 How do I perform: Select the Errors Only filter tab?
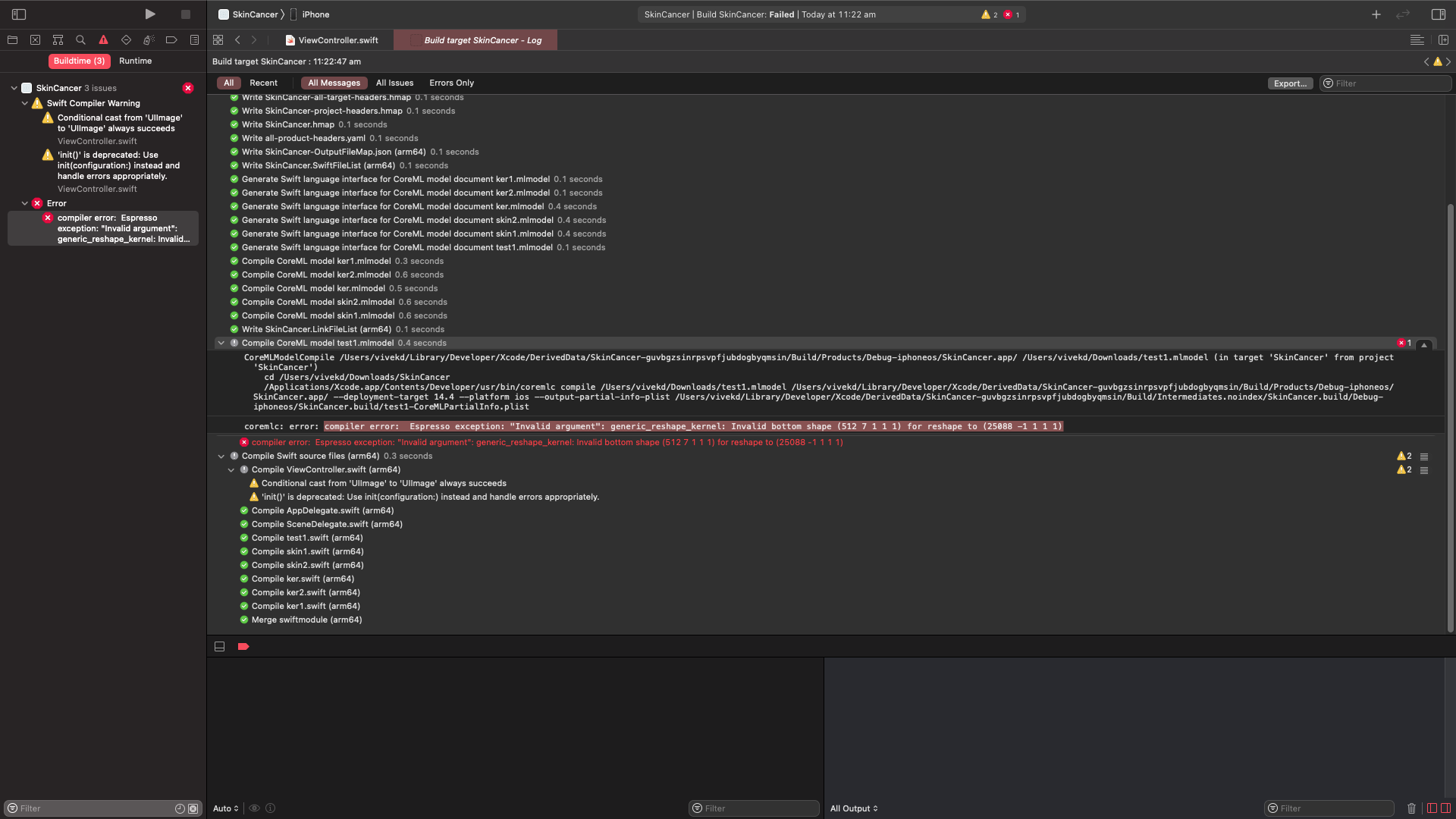451,83
